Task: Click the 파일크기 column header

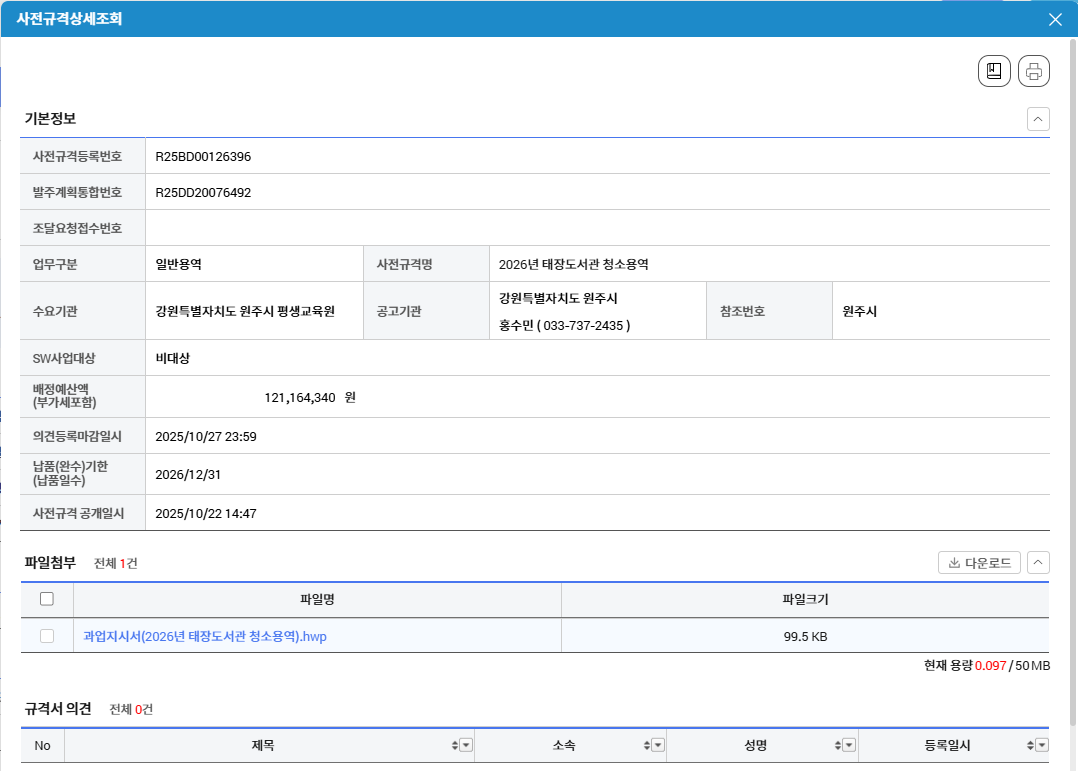Action: [x=805, y=599]
